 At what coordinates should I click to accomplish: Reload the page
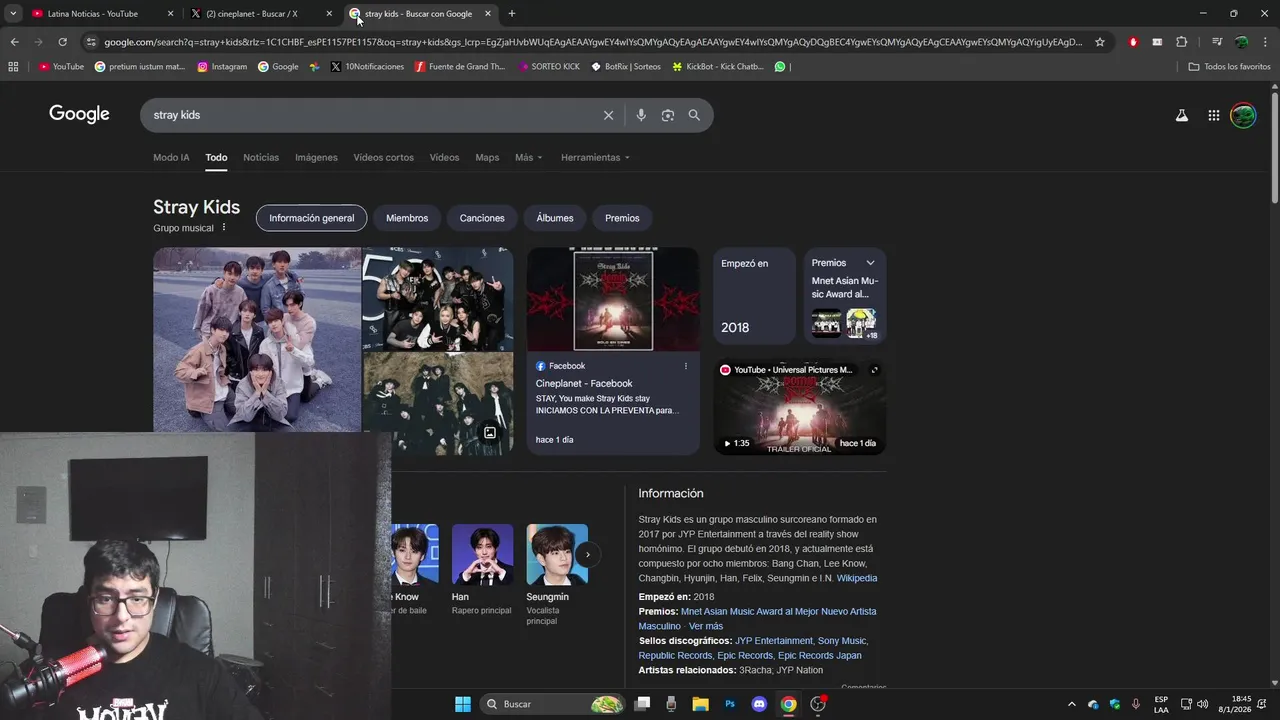[x=62, y=42]
